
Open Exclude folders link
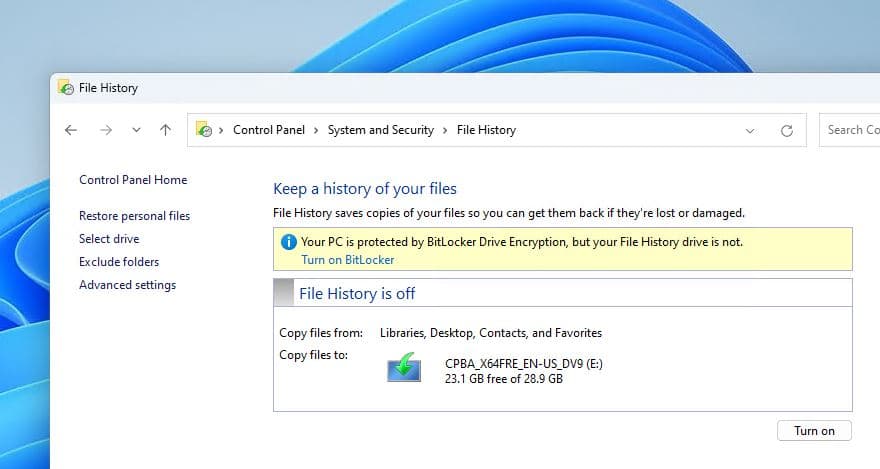(119, 262)
